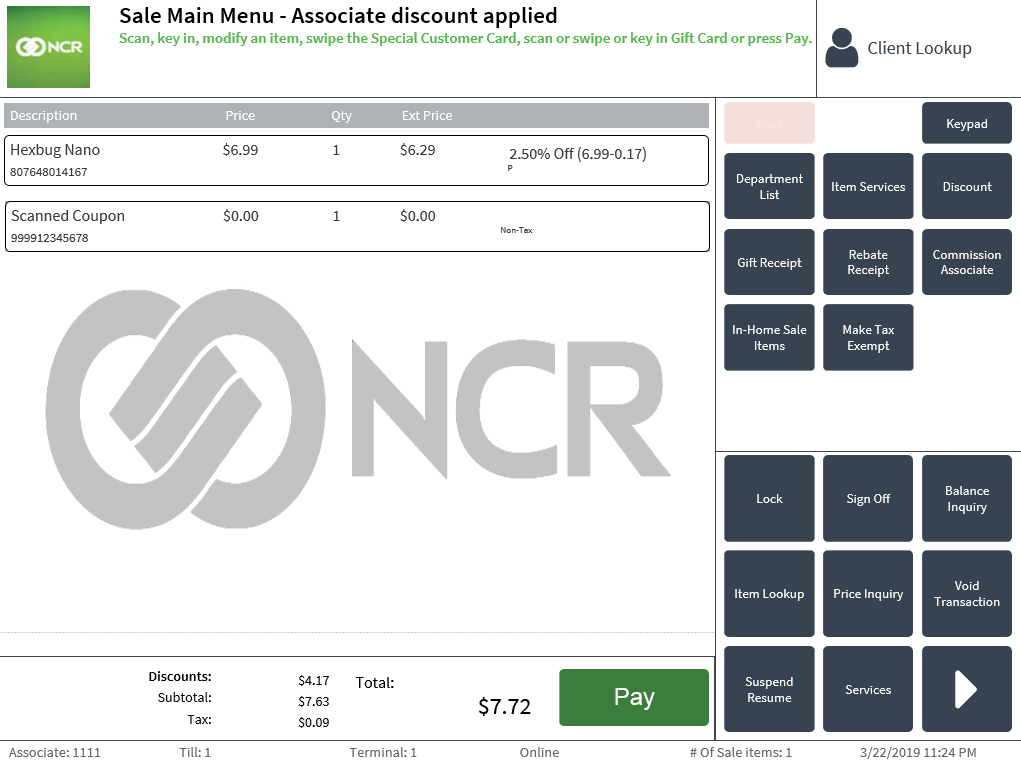Screen dimensions: 1021x762
Task: Click the Description column header
Action: (x=44, y=115)
